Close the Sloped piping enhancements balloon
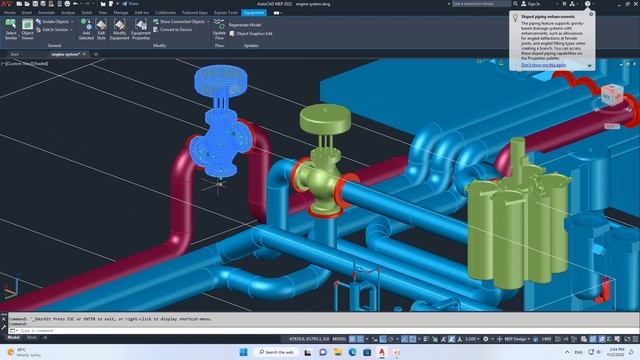Viewport: 640px width, 360px height. pos(591,14)
